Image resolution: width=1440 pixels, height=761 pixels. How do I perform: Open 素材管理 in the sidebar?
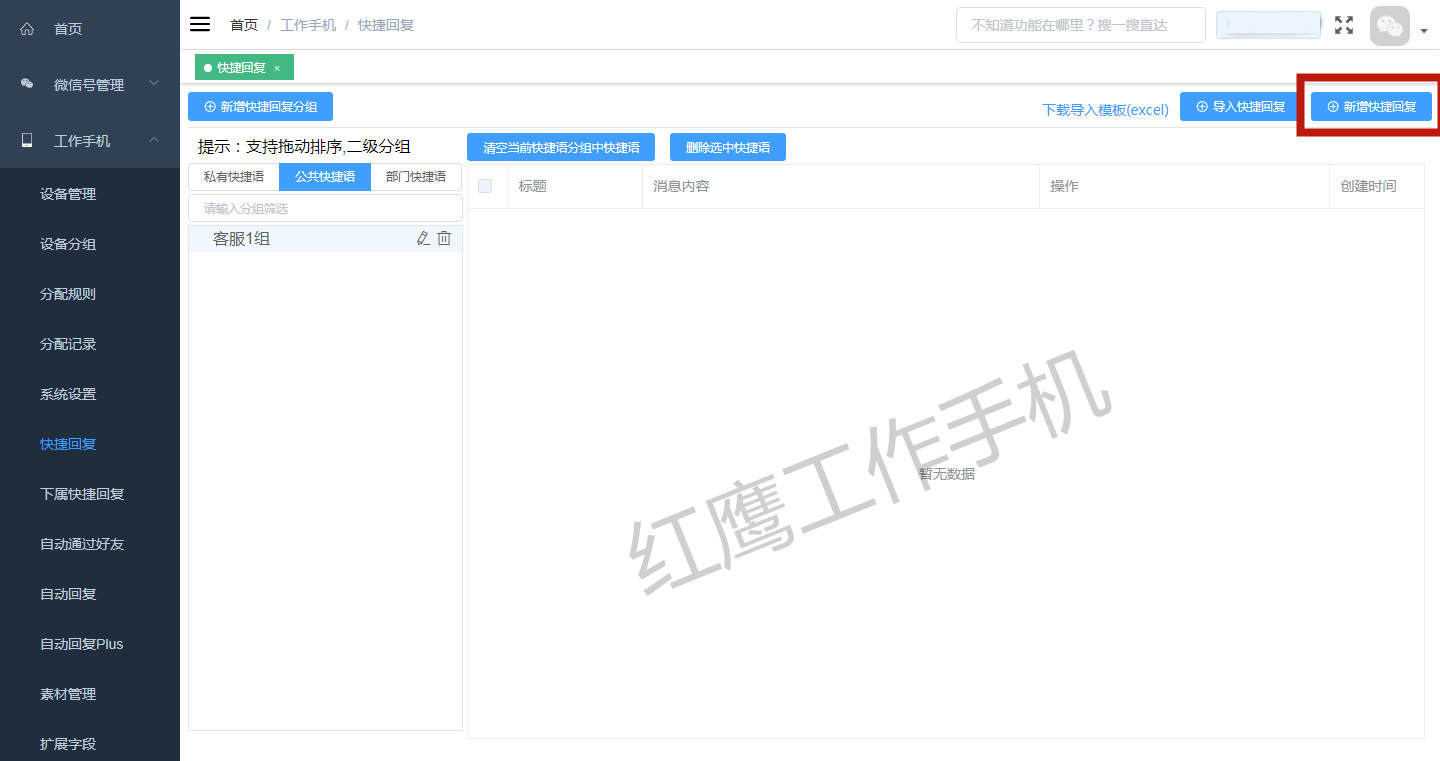[68, 694]
